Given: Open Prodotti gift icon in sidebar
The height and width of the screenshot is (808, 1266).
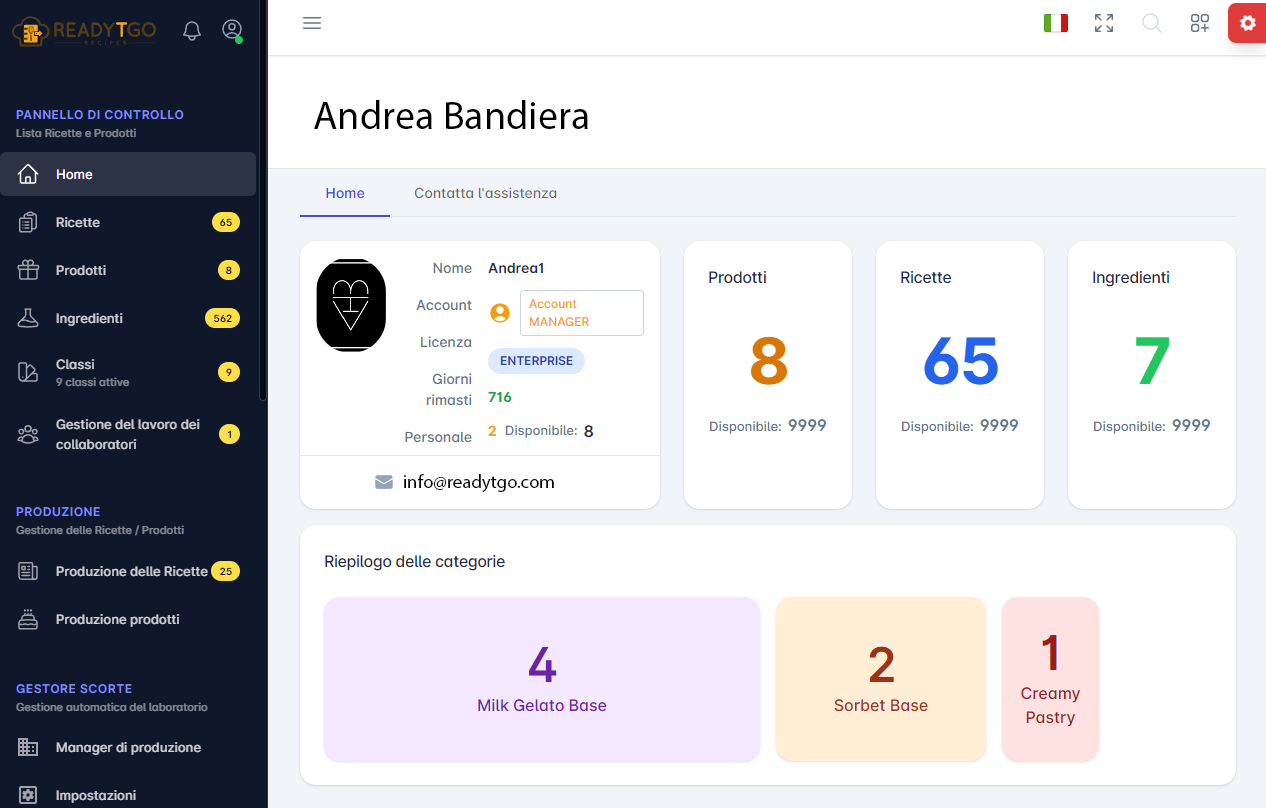Looking at the screenshot, I should click(28, 270).
